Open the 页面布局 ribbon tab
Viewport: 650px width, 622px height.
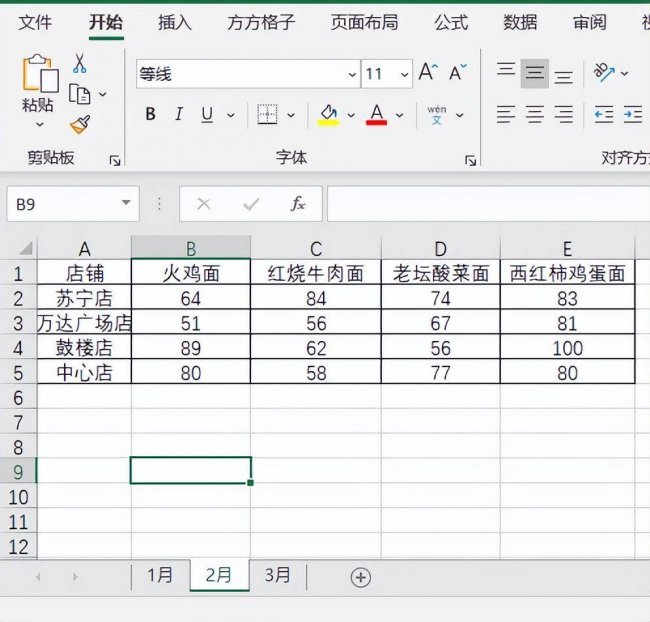click(364, 22)
